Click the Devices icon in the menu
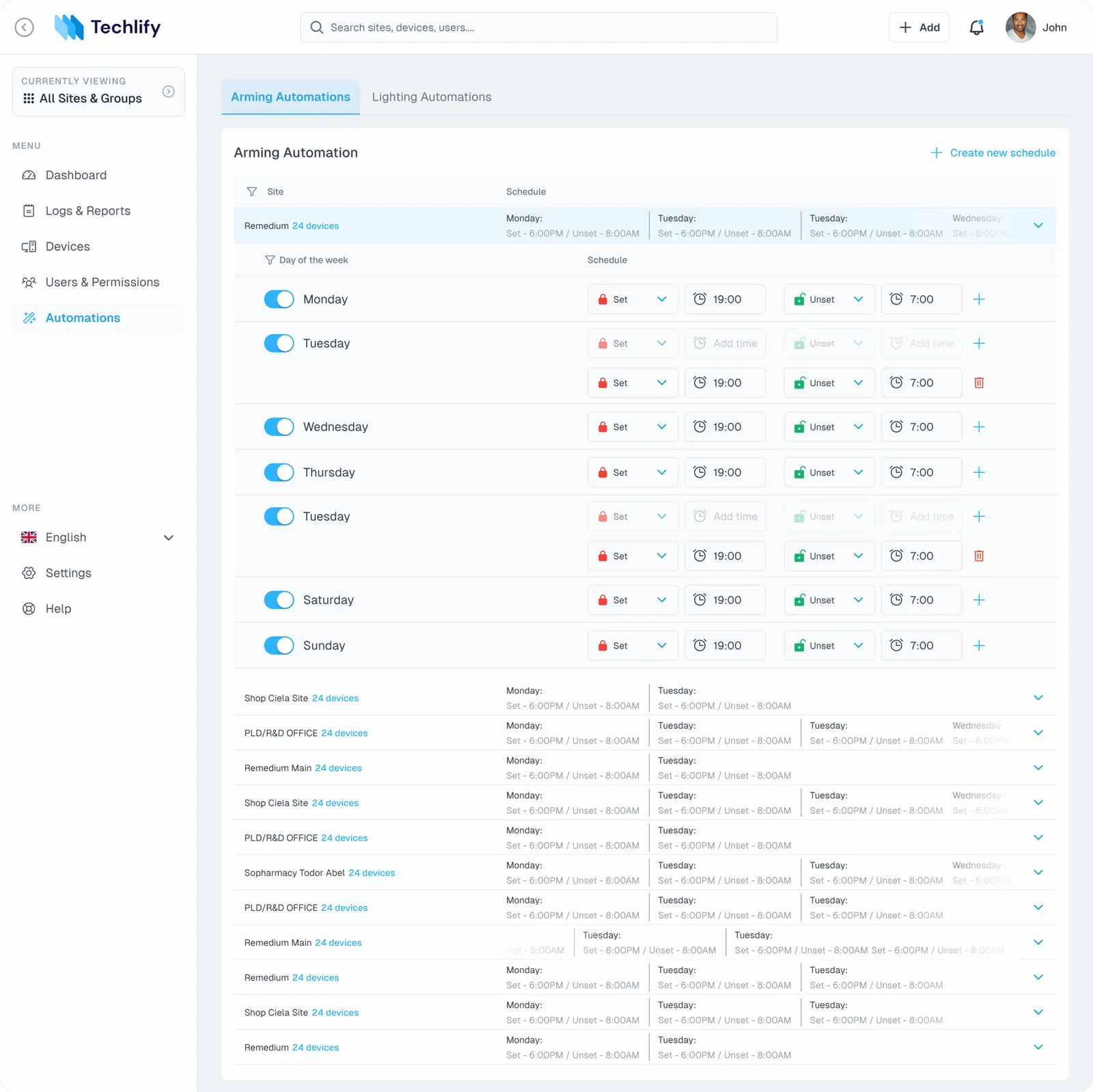The image size is (1093, 1092). [x=29, y=247]
